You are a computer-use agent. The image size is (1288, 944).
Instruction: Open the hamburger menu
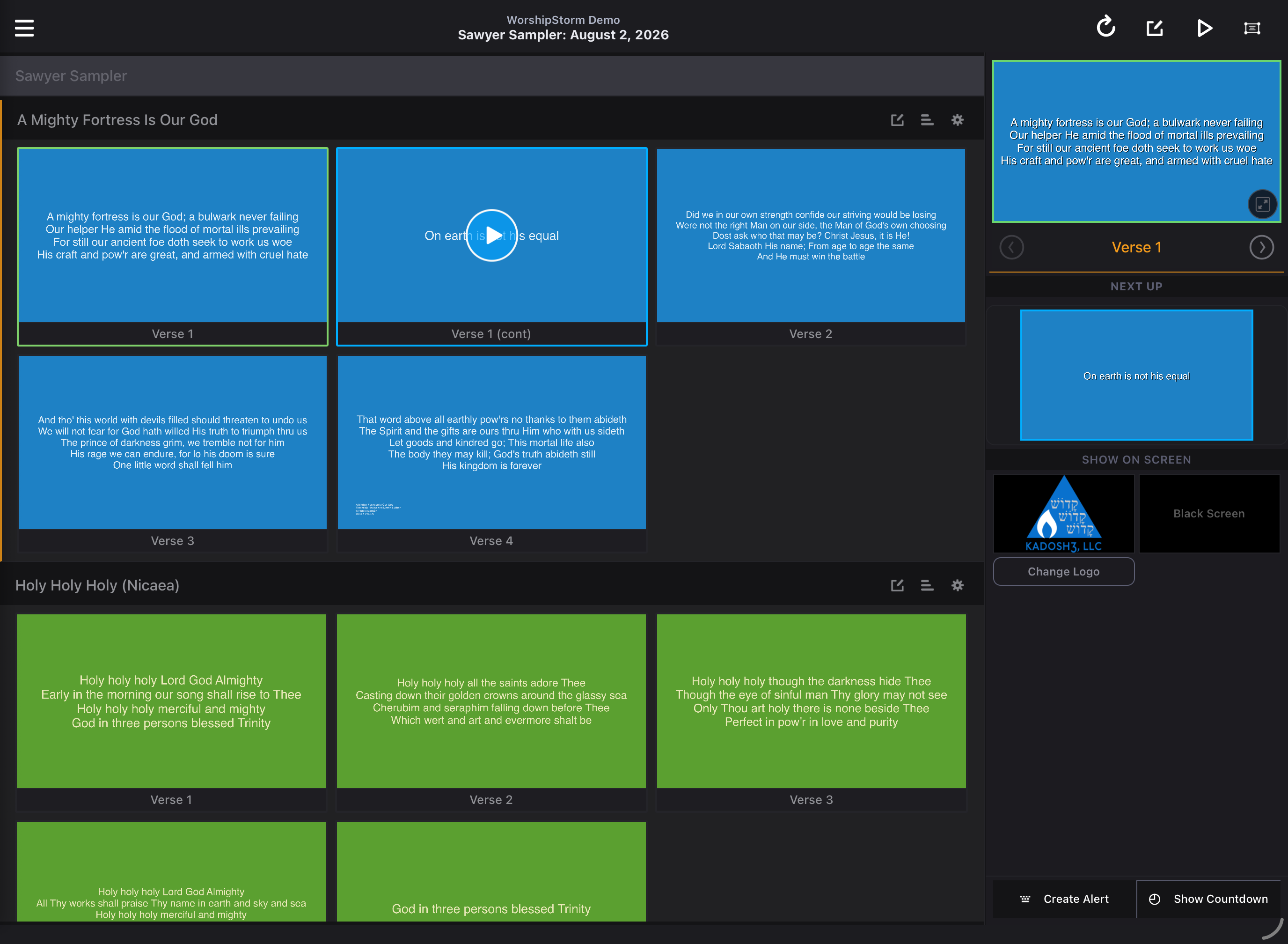24,28
